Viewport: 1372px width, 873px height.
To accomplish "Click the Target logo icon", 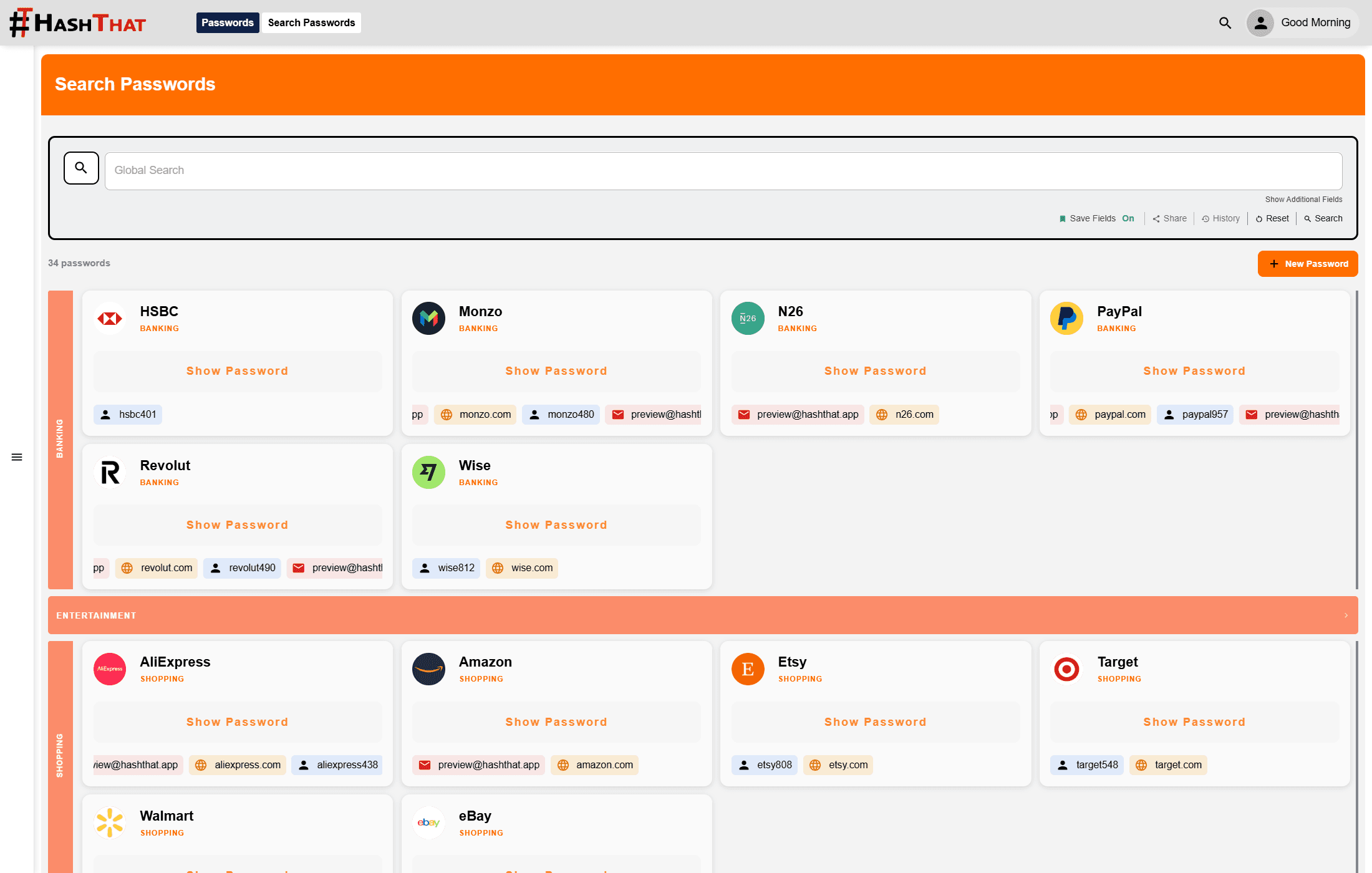I will pyautogui.click(x=1067, y=668).
